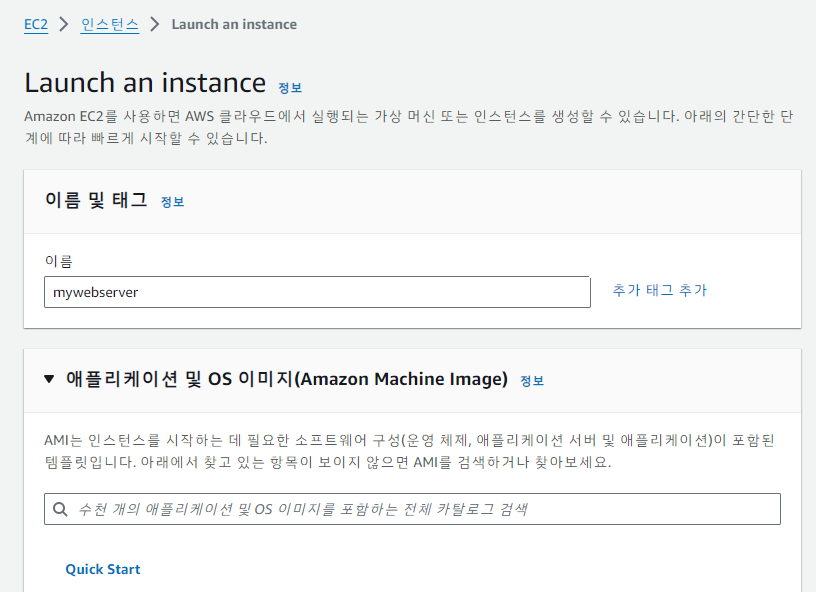Click the 추가 태그 추가 link
816x592 pixels.
click(x=659, y=290)
